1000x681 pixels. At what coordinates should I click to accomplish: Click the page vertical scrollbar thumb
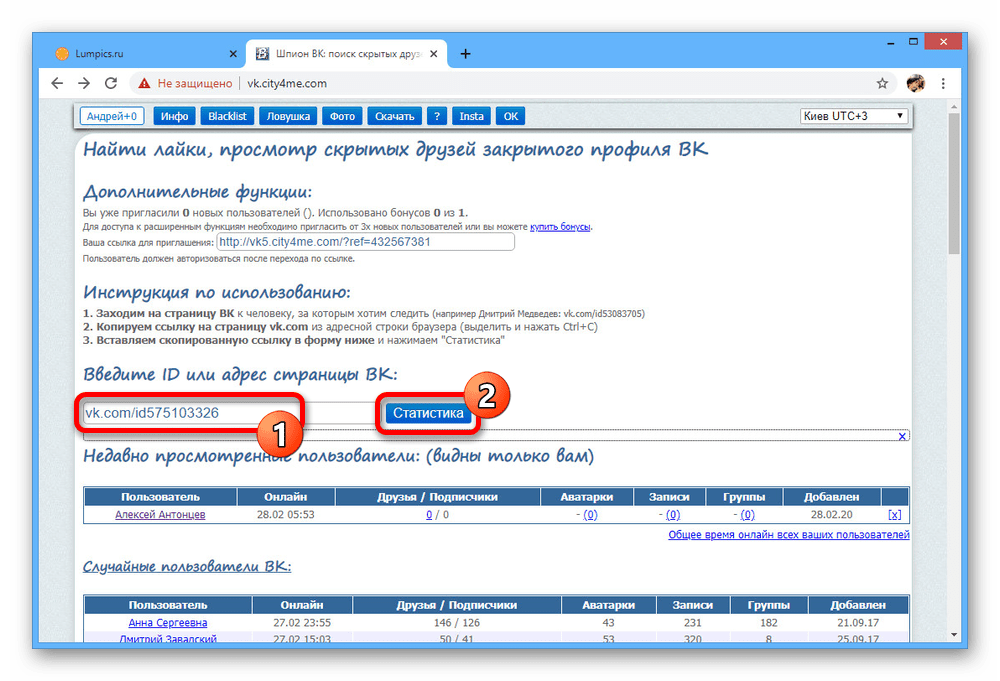(x=953, y=184)
